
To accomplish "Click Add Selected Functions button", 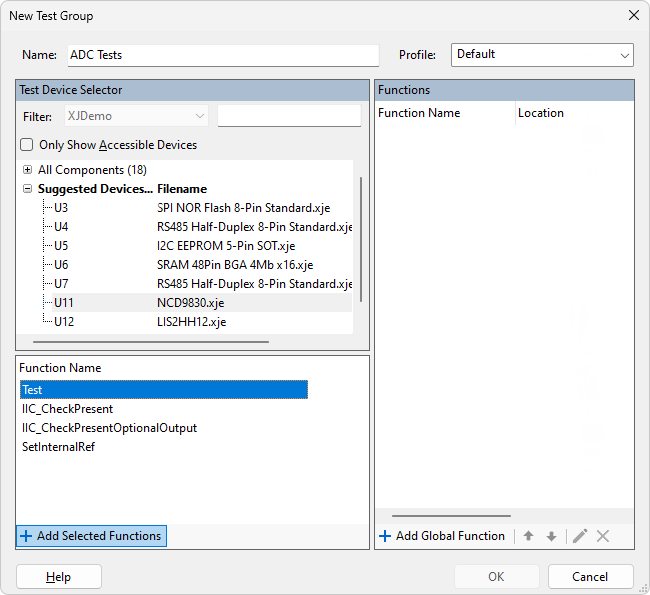I will 91,536.
